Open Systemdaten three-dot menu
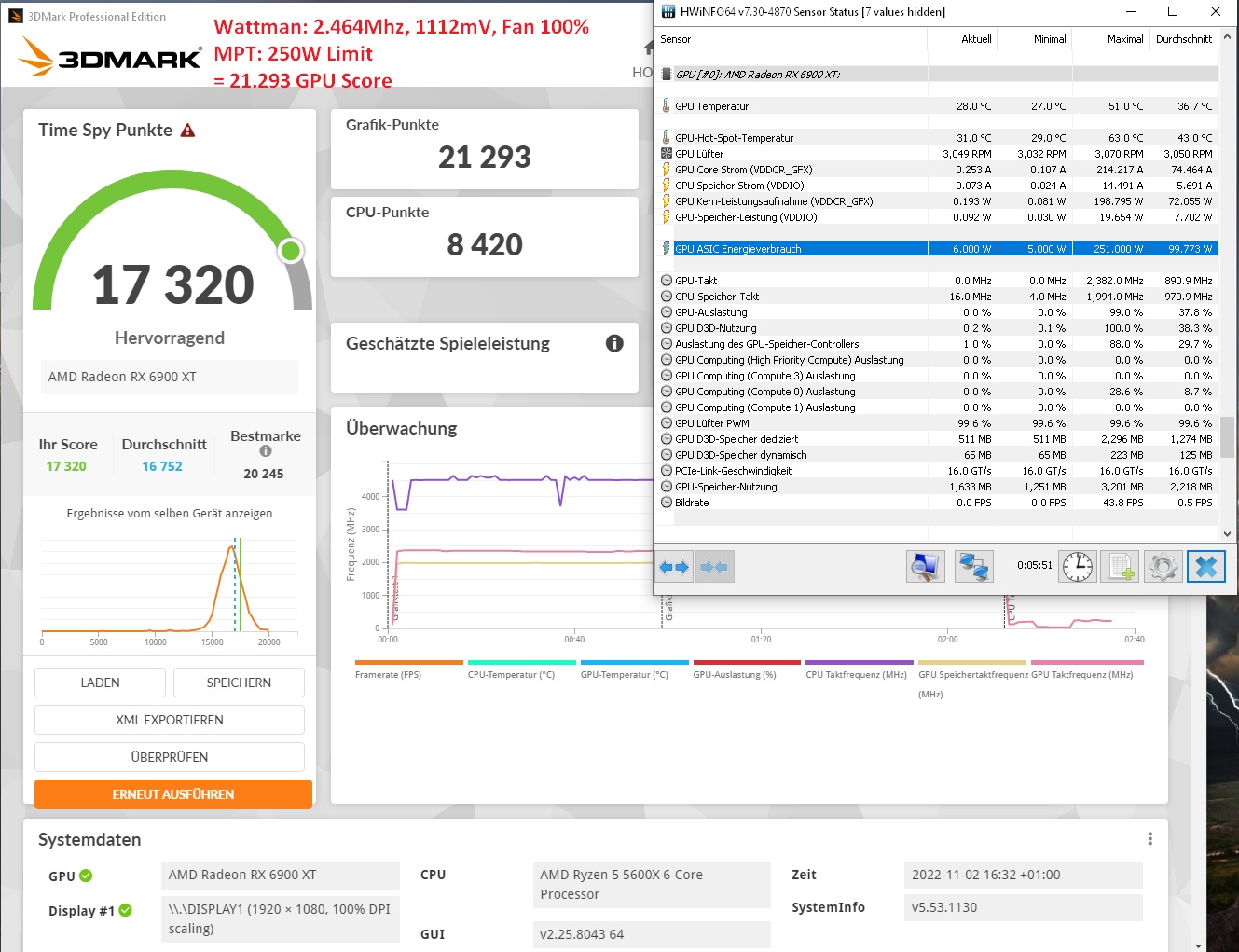The width and height of the screenshot is (1239, 952). 1150,839
